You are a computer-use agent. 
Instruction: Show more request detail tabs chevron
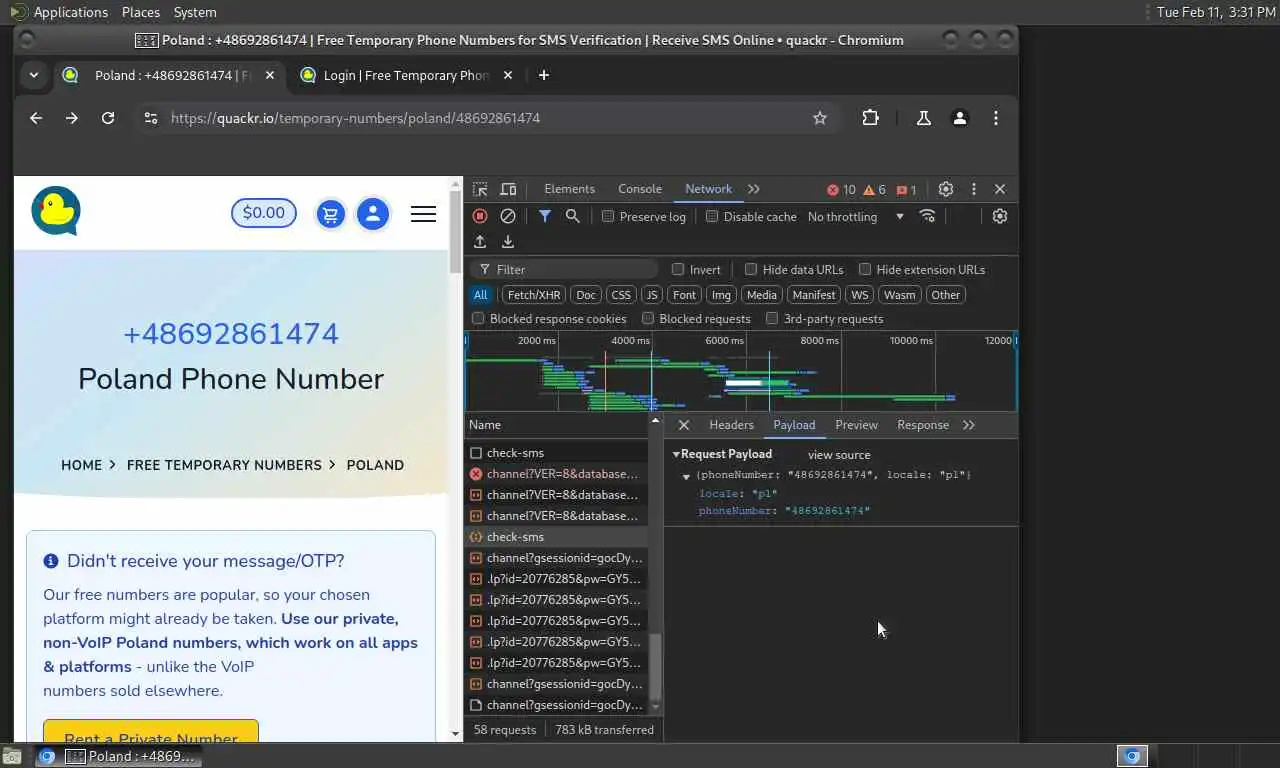point(969,425)
